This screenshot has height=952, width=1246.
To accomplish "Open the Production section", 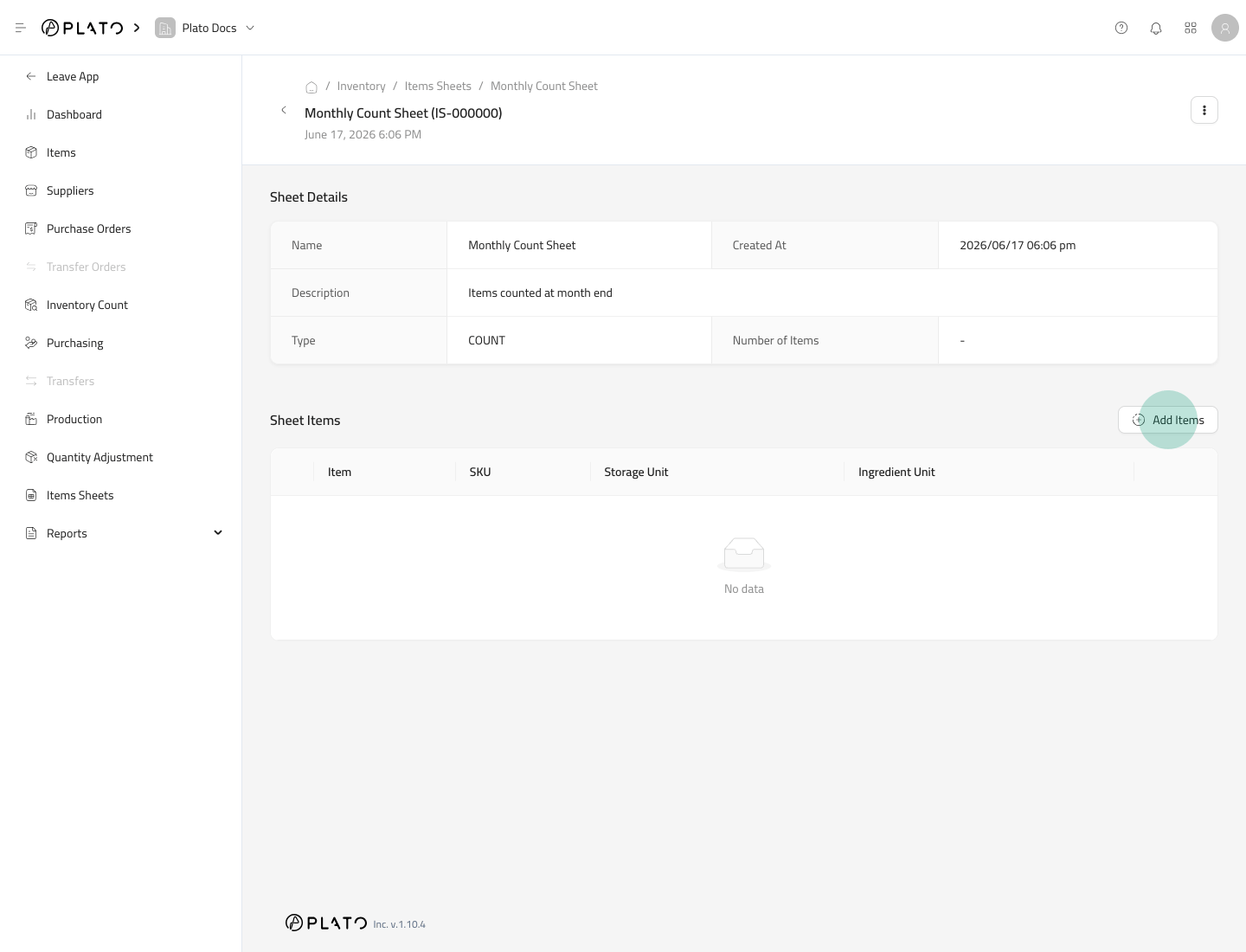I will [74, 419].
